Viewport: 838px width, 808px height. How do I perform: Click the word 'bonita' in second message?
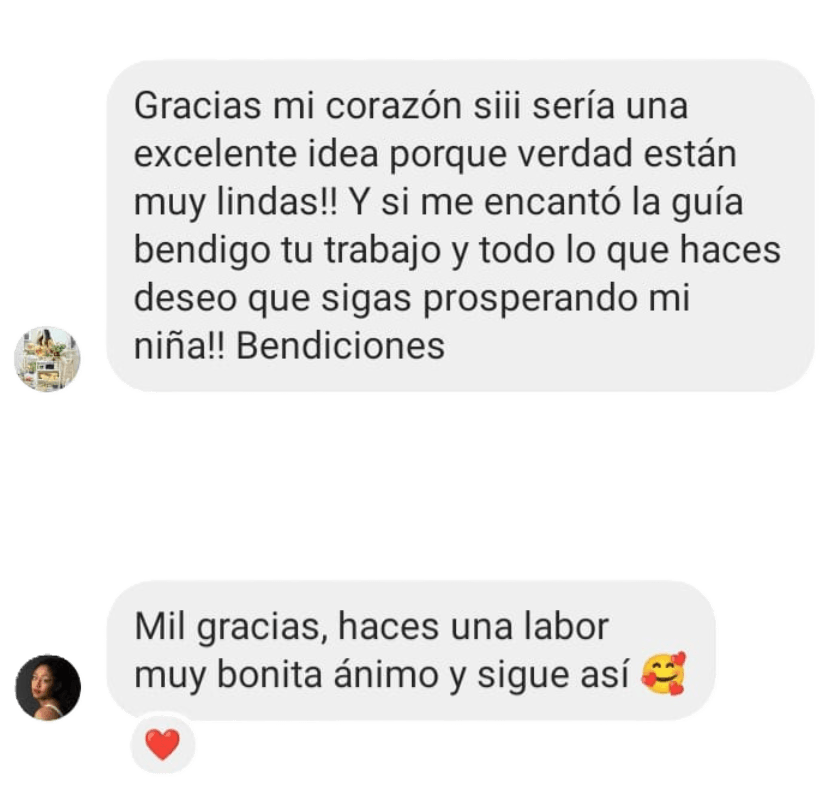click(269, 674)
